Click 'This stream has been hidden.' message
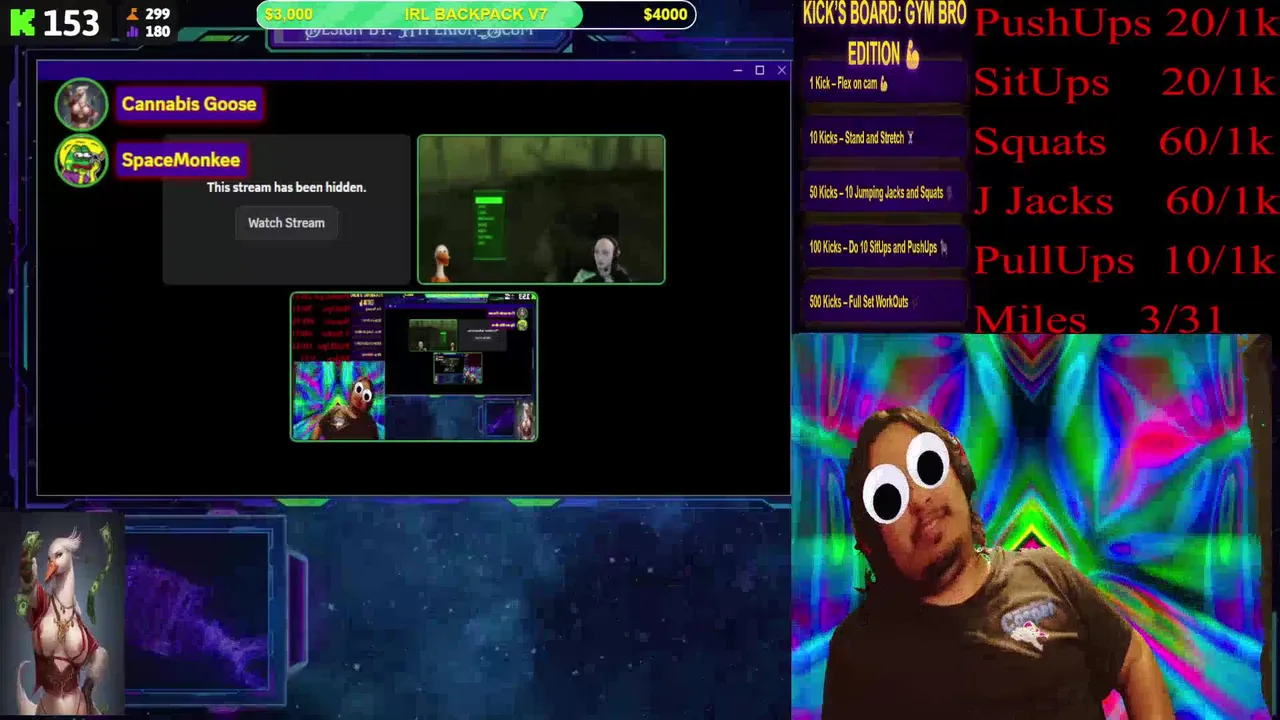This screenshot has height=720, width=1280. point(286,187)
